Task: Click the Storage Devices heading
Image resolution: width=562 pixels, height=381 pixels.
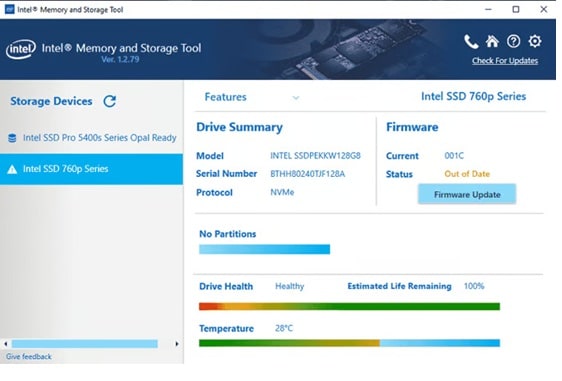Action: [51, 101]
